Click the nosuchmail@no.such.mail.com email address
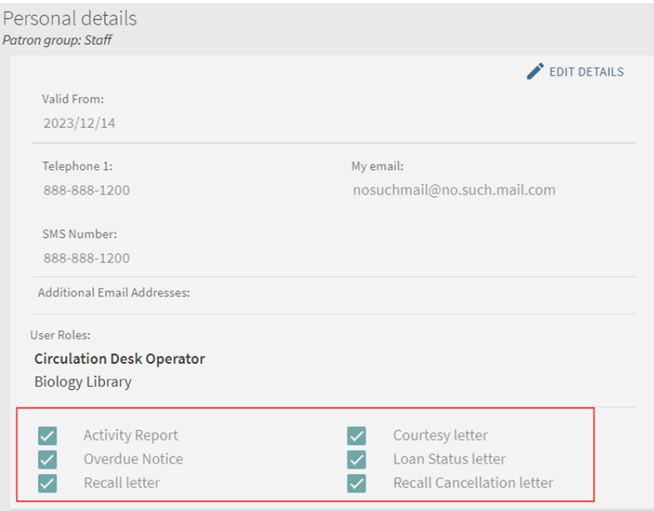 pos(453,190)
